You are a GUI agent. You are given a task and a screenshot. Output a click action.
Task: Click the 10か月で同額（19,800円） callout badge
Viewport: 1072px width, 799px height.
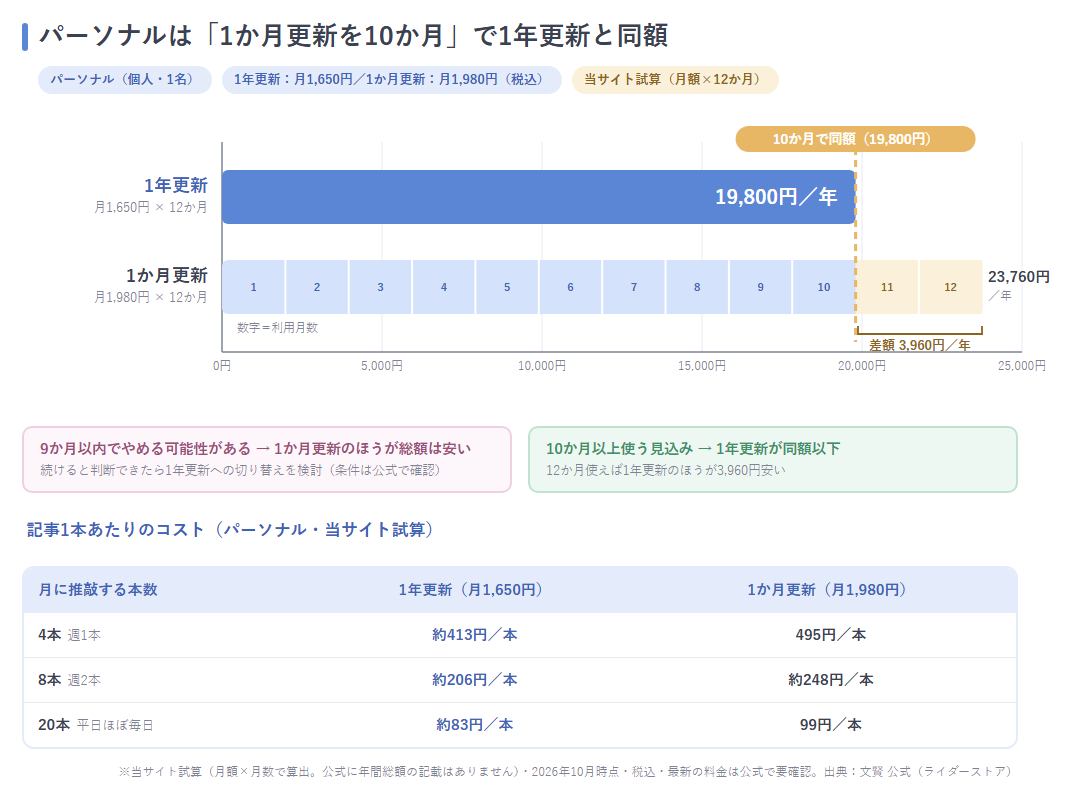tap(855, 139)
